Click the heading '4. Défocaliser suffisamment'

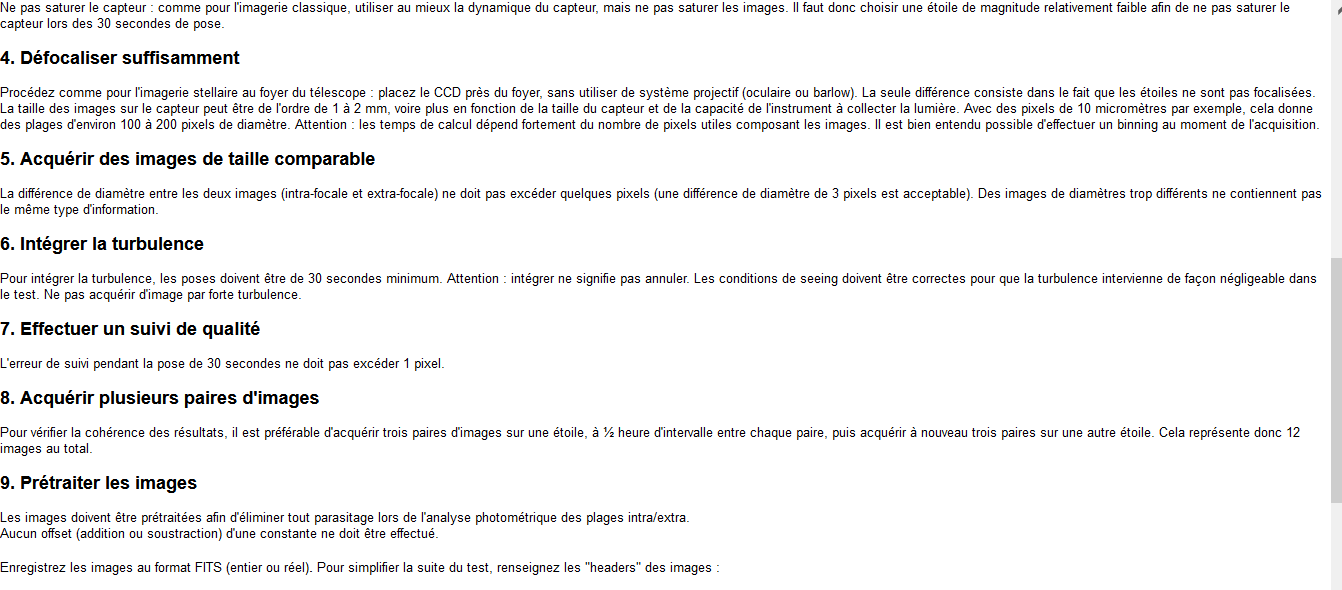(120, 58)
